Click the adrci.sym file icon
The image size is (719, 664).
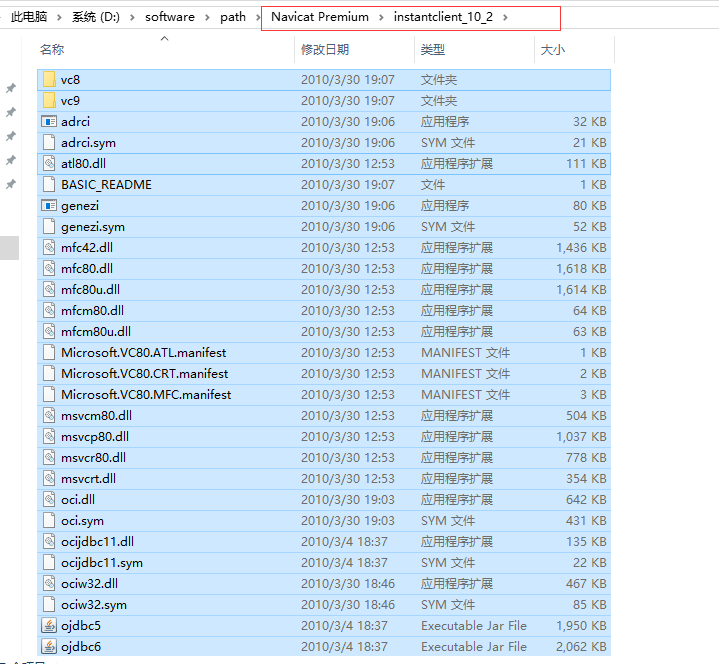coord(49,143)
